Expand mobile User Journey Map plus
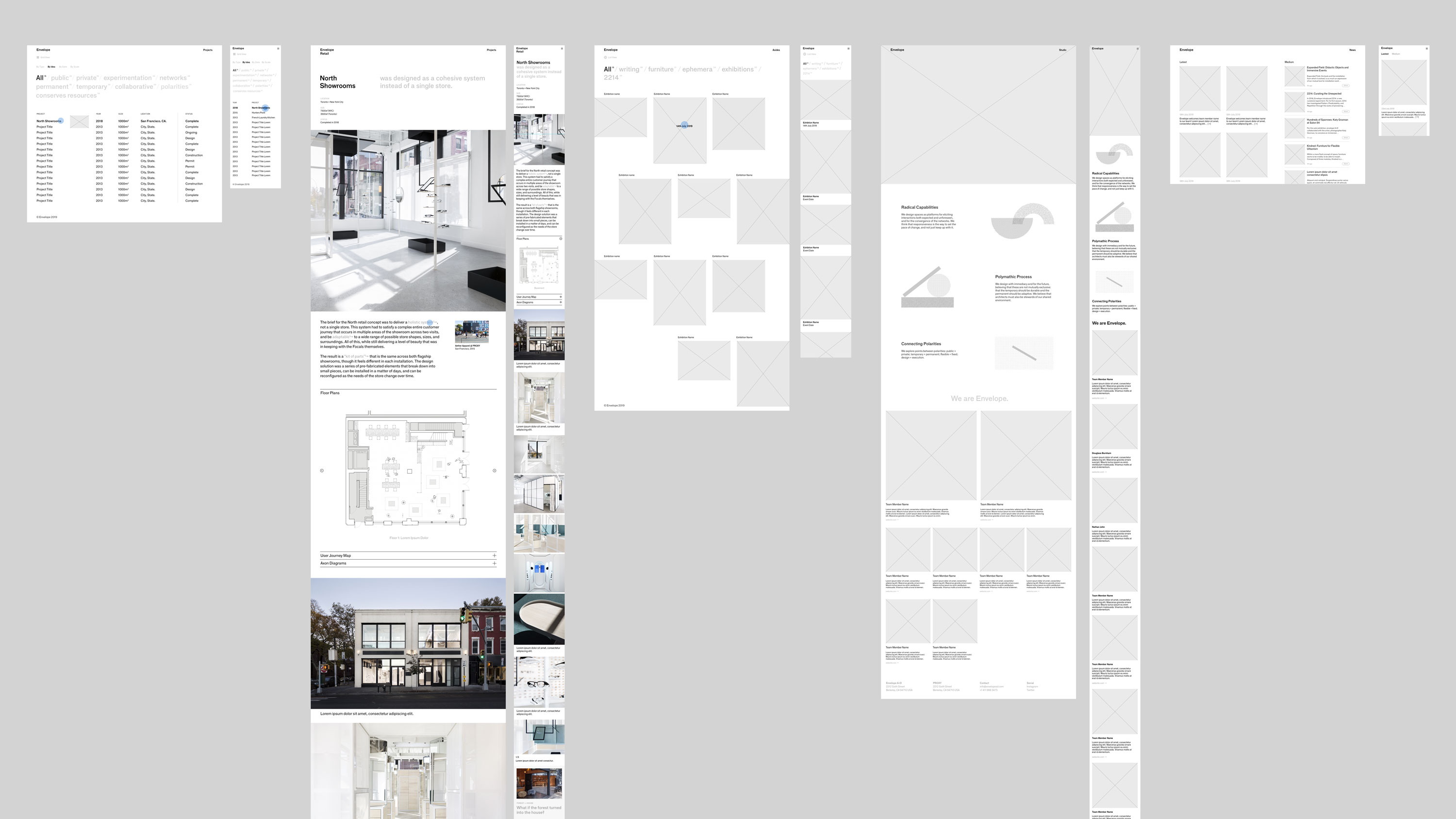Image resolution: width=1456 pixels, height=819 pixels. pyautogui.click(x=561, y=297)
